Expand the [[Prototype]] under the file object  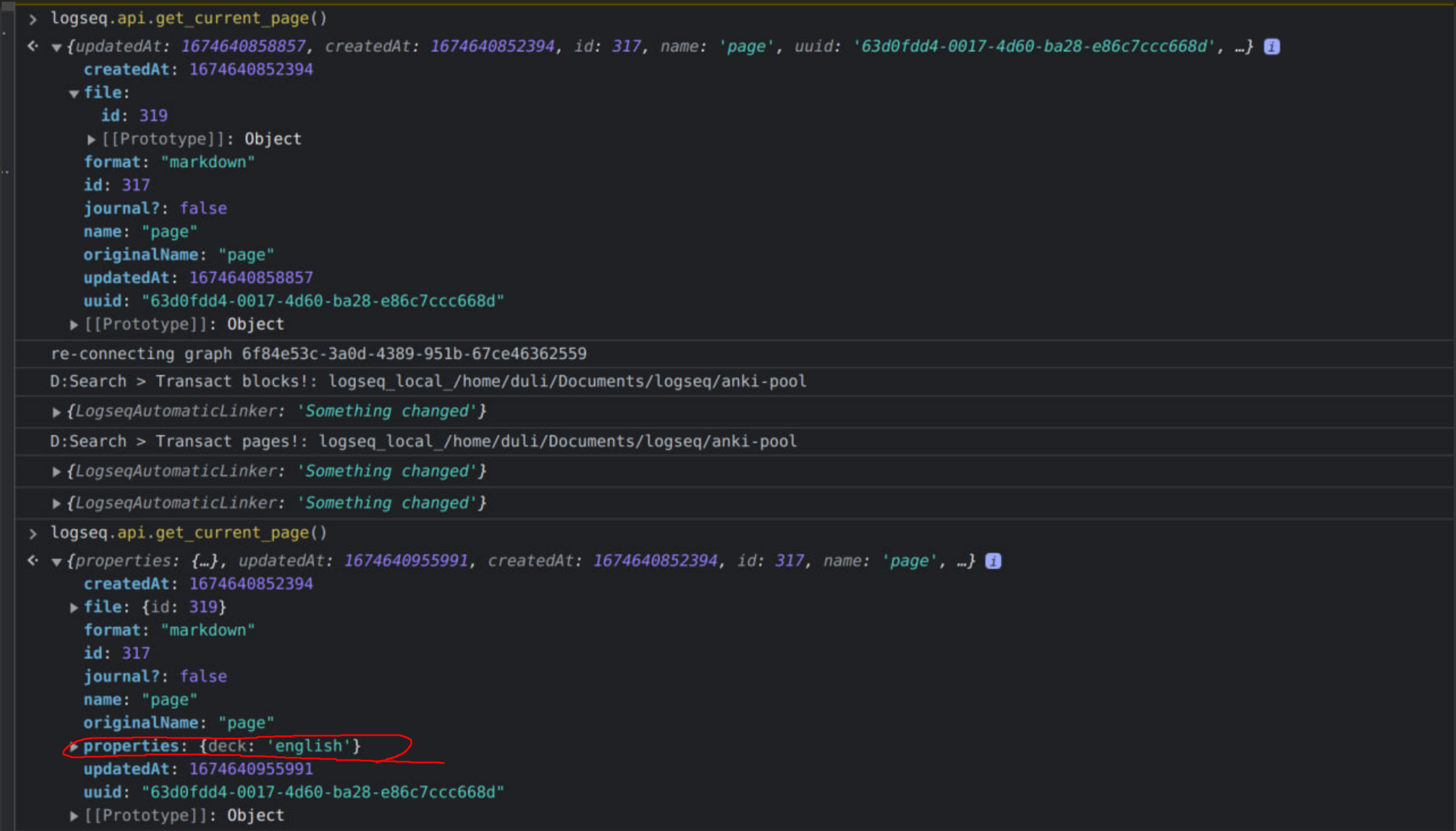[x=92, y=139]
